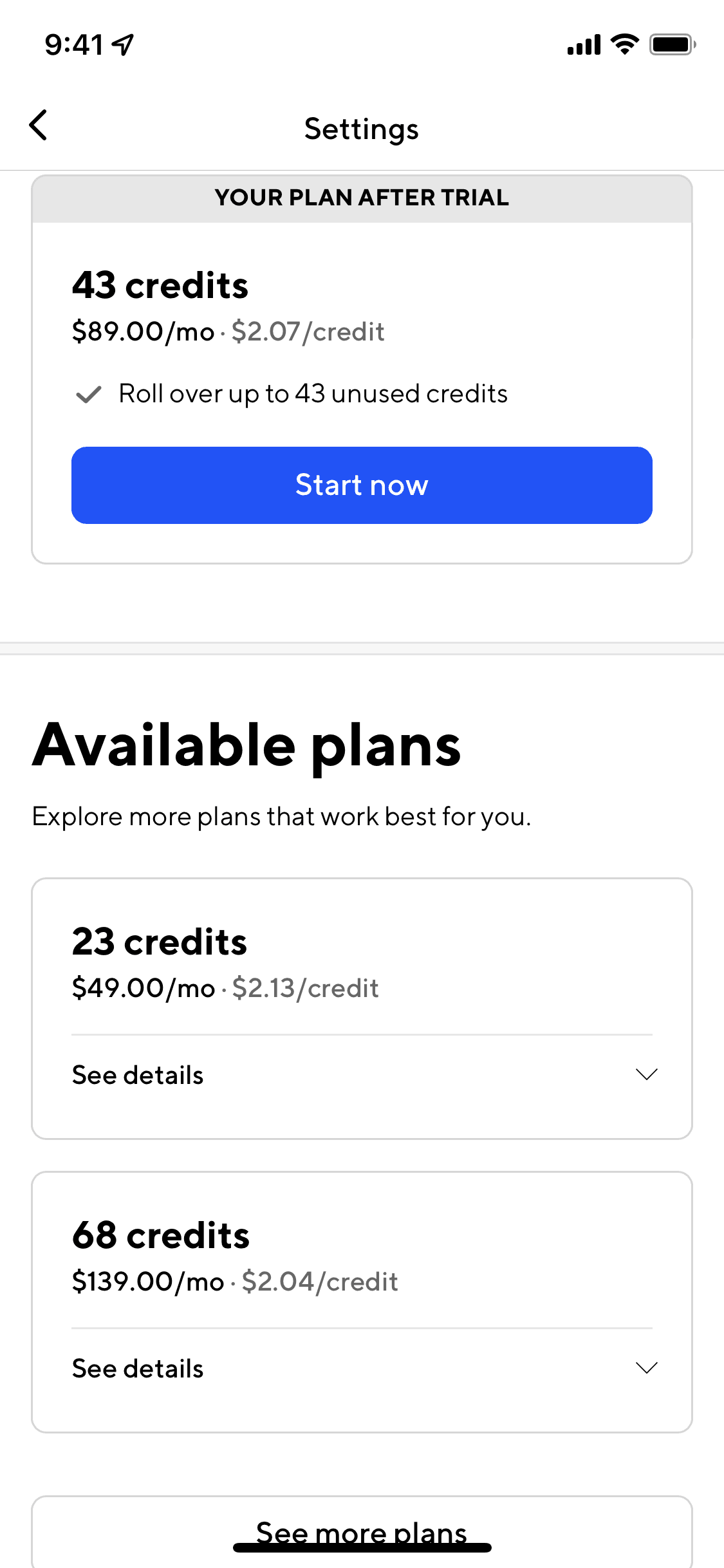
Task: Tap the Available plans heading
Action: point(247,745)
